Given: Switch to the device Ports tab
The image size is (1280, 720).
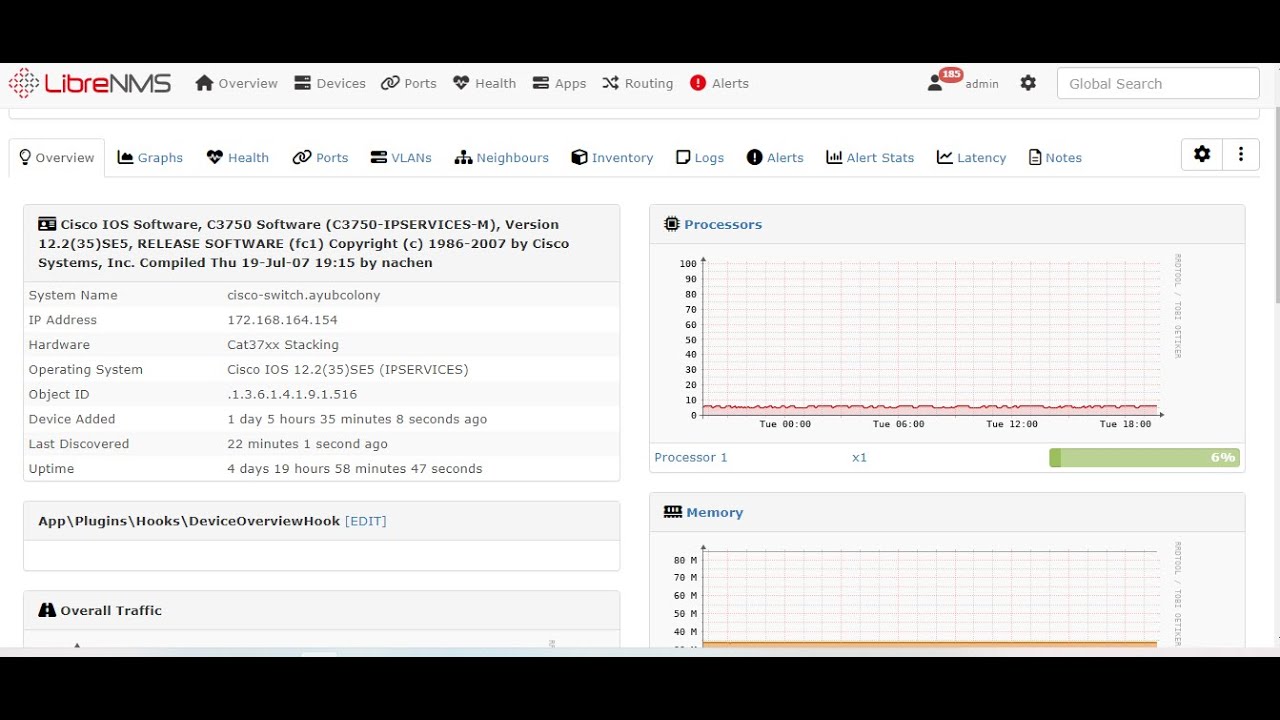Looking at the screenshot, I should (320, 158).
